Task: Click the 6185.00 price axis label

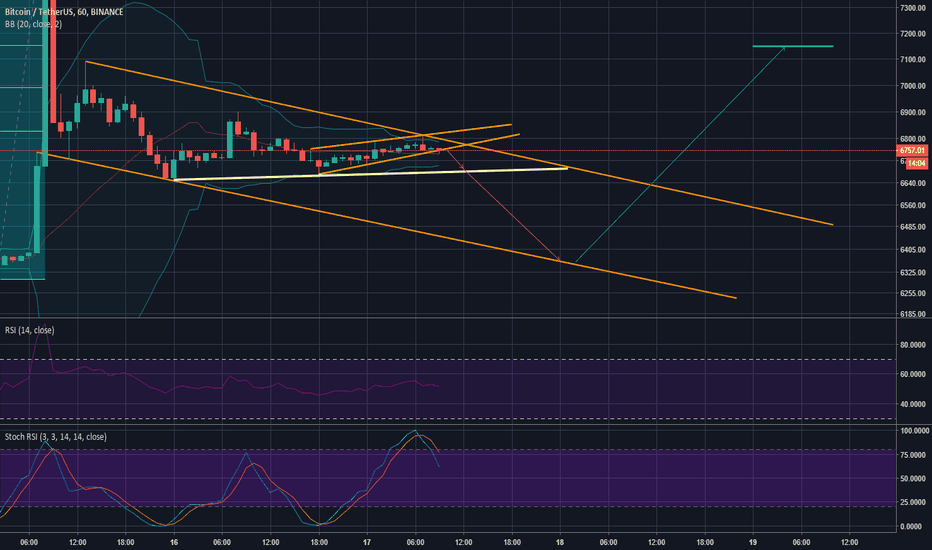Action: click(x=912, y=314)
